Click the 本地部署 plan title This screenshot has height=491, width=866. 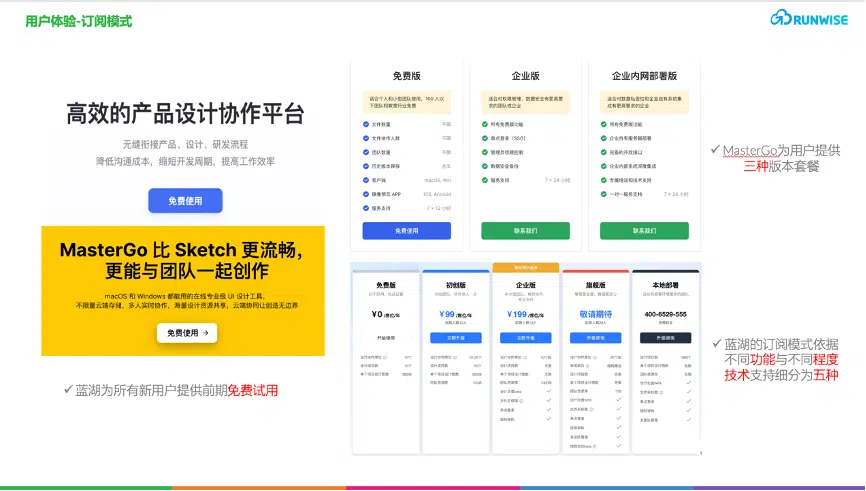[666, 285]
